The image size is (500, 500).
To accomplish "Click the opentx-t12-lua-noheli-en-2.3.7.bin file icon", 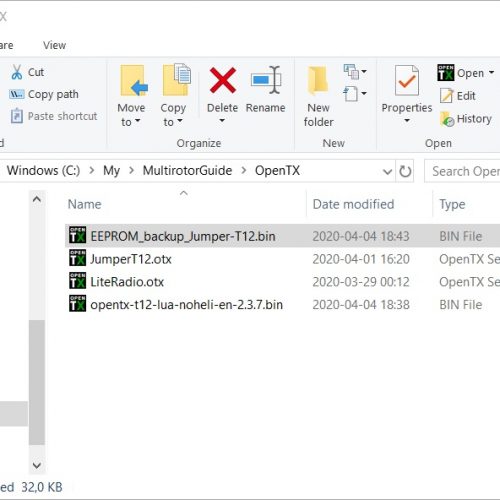I will [77, 303].
